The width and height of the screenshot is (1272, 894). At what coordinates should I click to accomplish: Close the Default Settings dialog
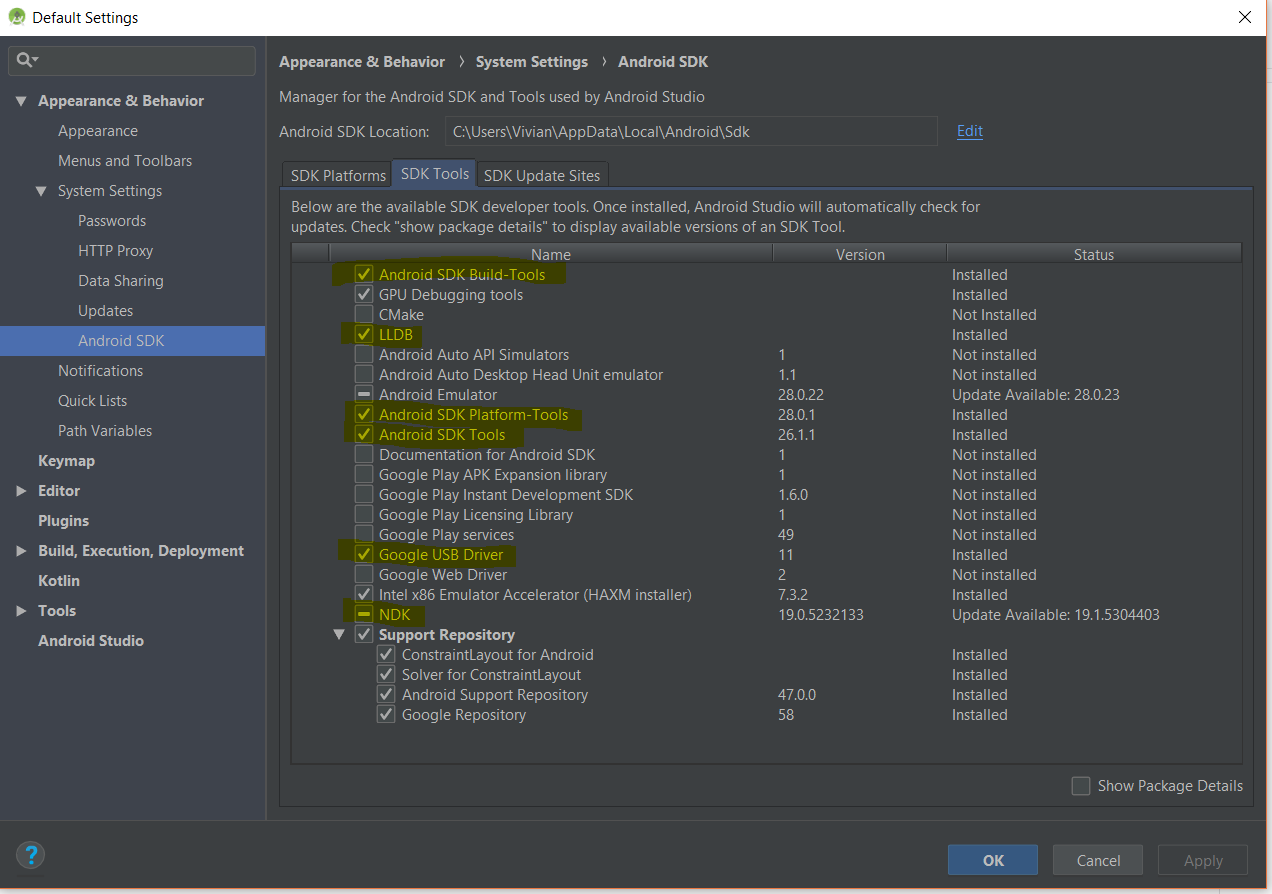(1245, 17)
